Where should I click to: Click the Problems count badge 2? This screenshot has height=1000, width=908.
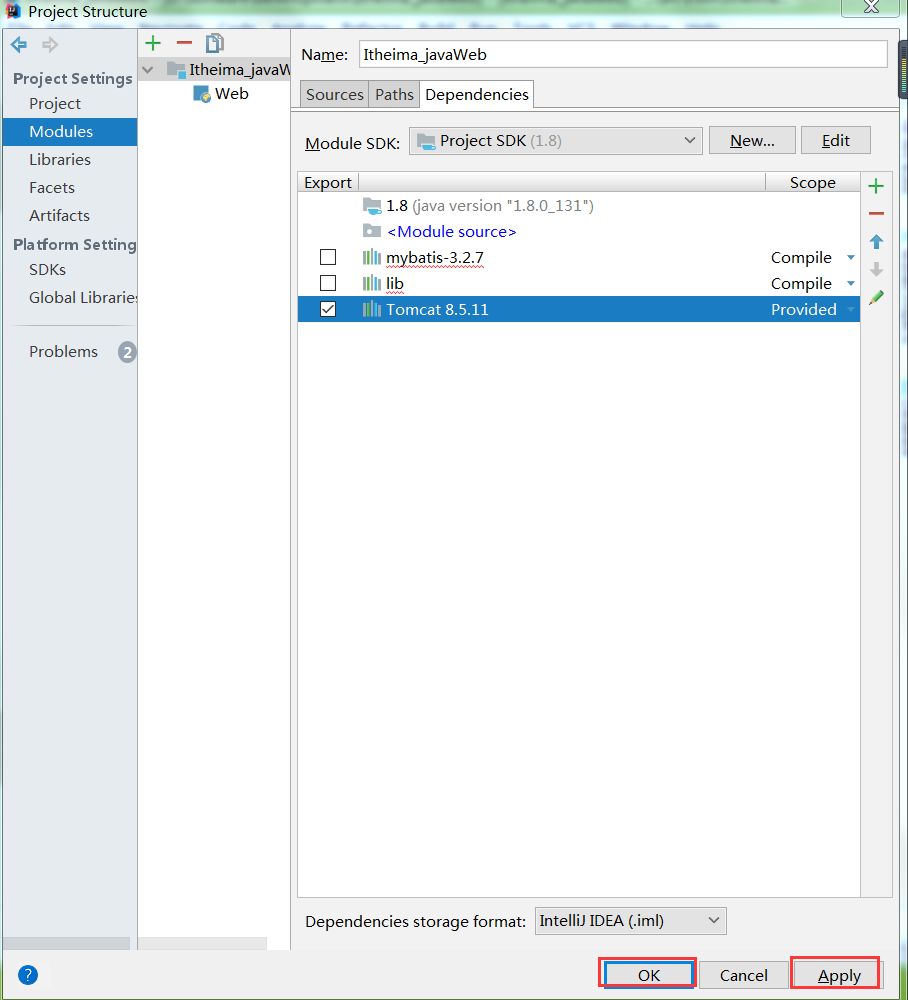[127, 352]
